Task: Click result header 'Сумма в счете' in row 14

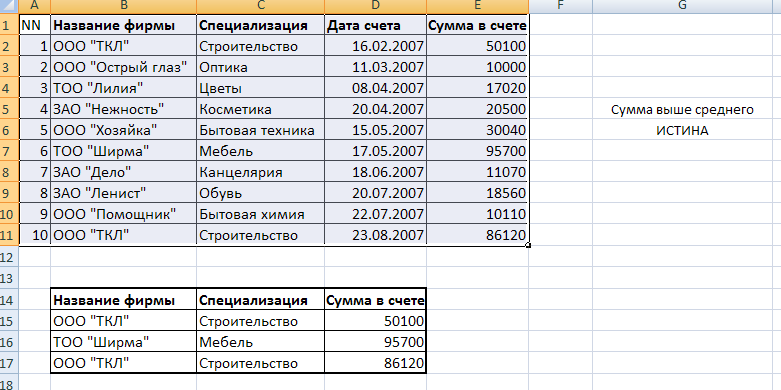Action: click(x=376, y=300)
